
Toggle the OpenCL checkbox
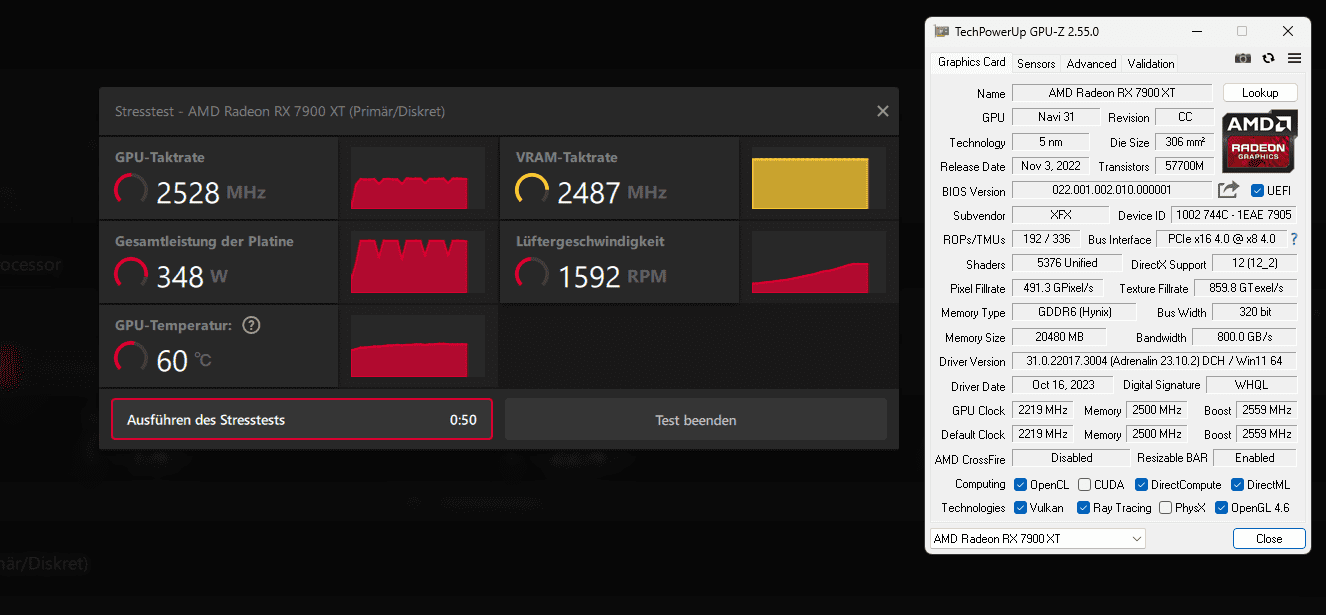pos(1020,485)
